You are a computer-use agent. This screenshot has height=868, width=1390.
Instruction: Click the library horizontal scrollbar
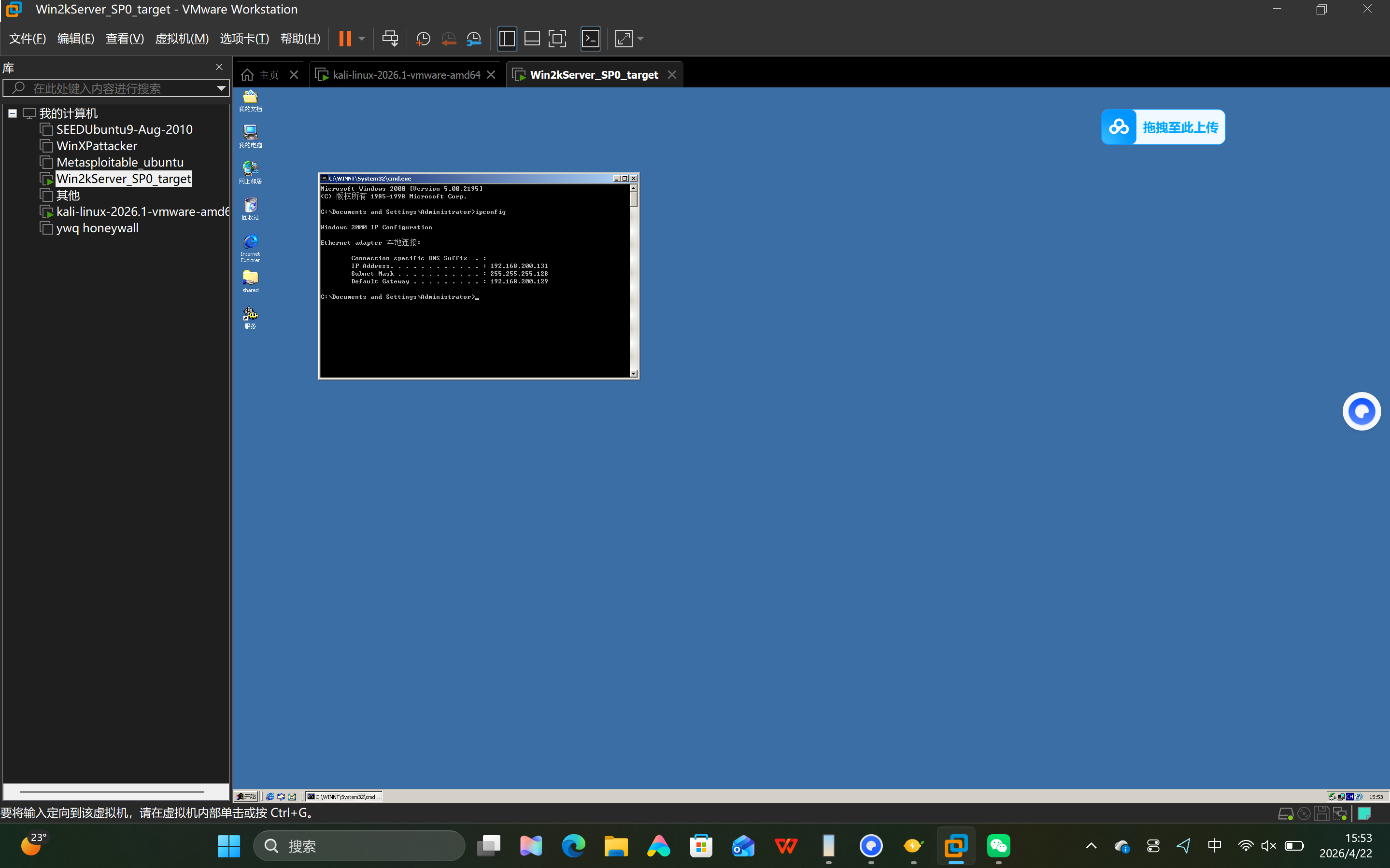coord(112,792)
